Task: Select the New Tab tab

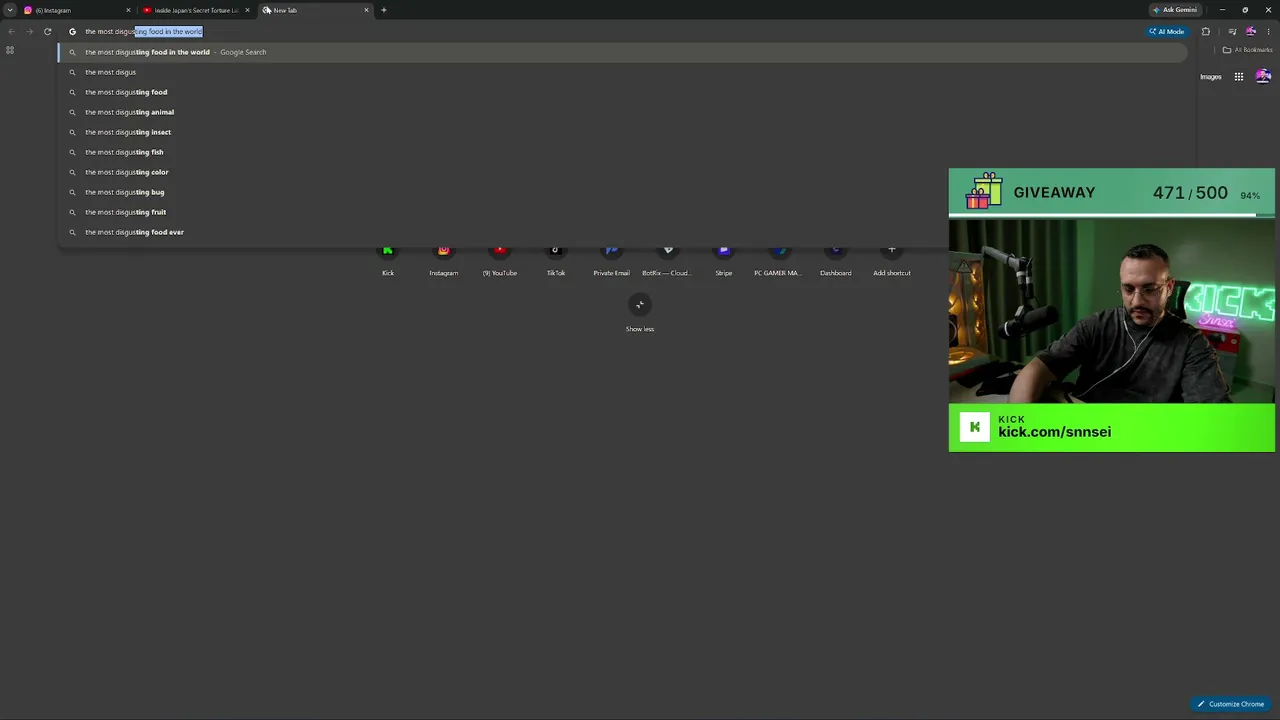Action: [316, 10]
